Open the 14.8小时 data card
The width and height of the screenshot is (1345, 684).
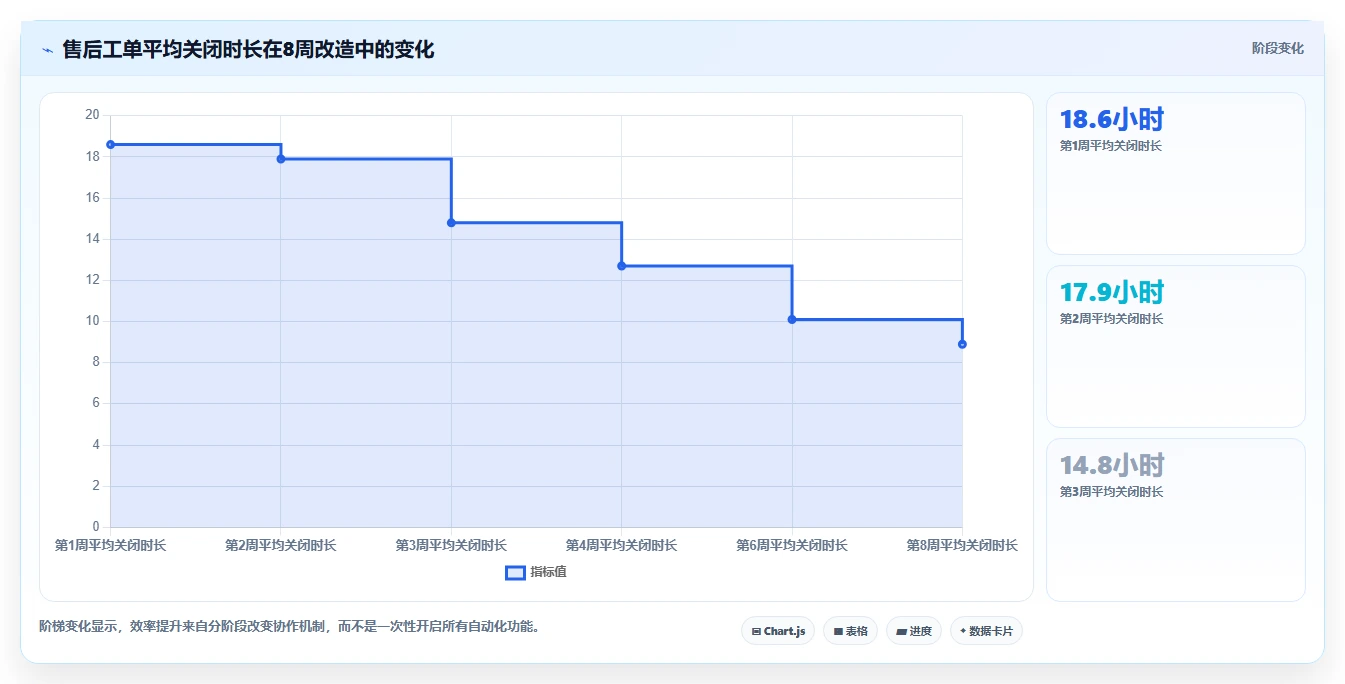(1175, 519)
